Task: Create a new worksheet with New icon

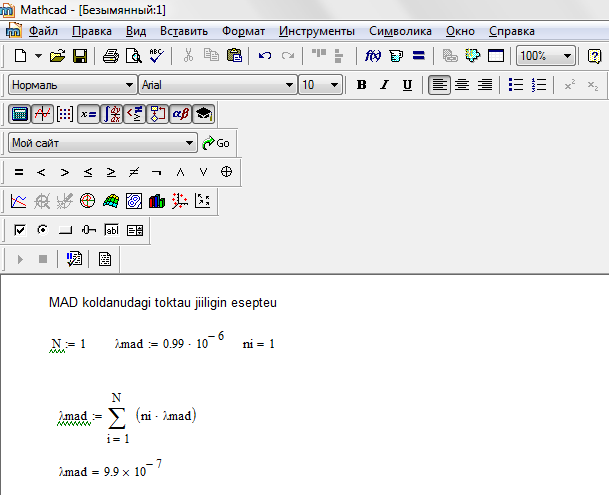Action: [x=20, y=56]
